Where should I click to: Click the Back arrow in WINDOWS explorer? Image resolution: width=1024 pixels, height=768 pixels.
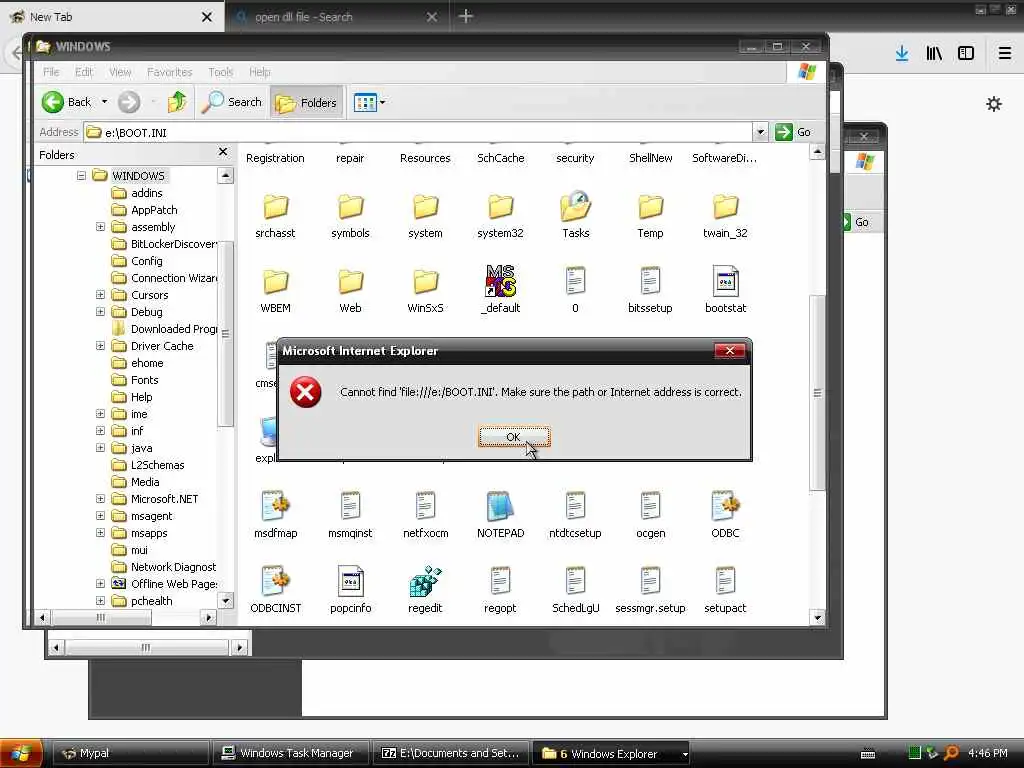[x=53, y=102]
